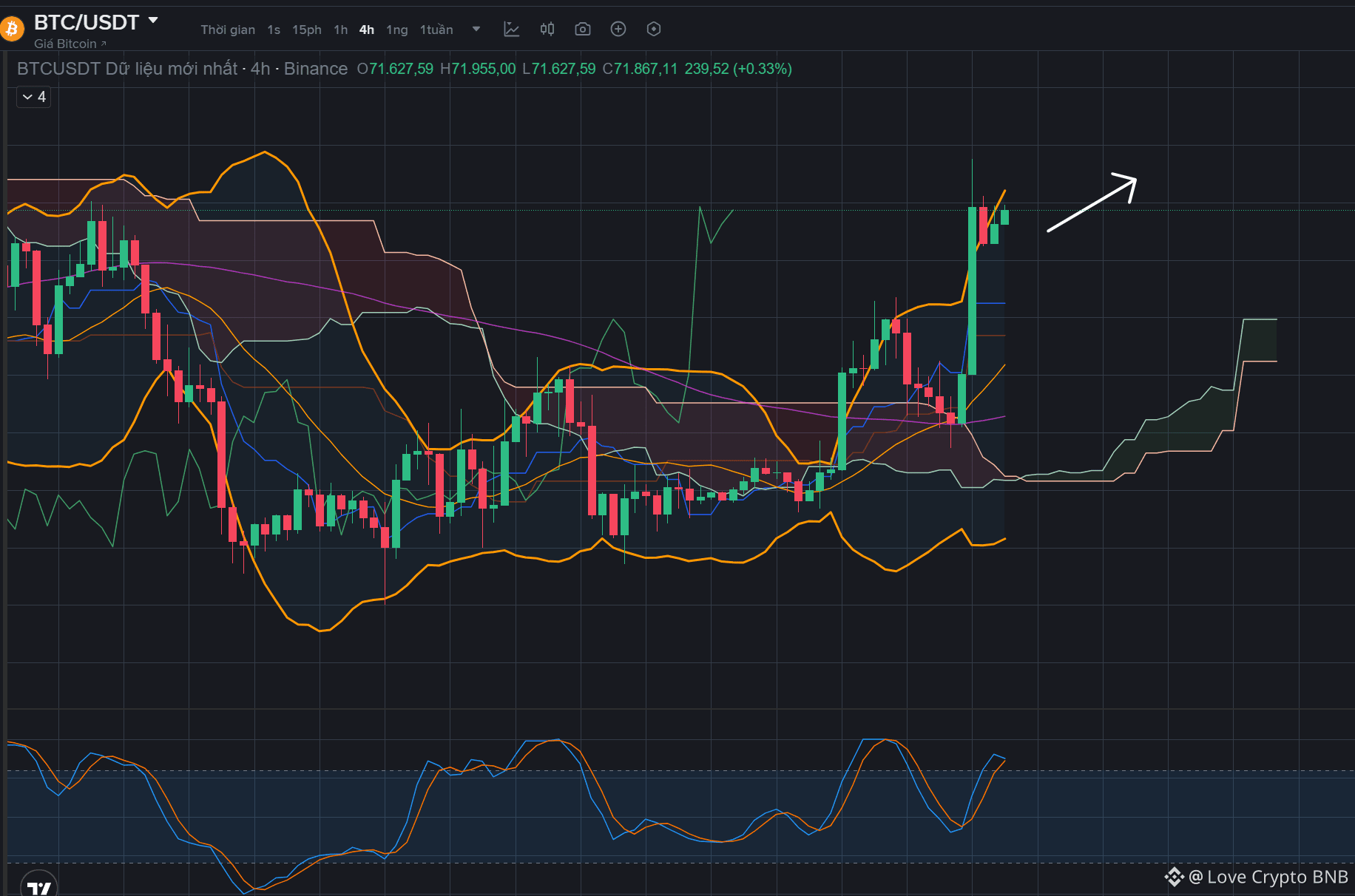This screenshot has height=896, width=1355.
Task: Take a chart snapshot with the camera icon
Action: pos(583,29)
